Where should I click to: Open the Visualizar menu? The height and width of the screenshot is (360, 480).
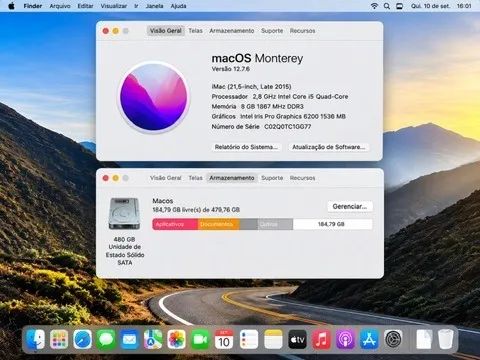pyautogui.click(x=114, y=6)
